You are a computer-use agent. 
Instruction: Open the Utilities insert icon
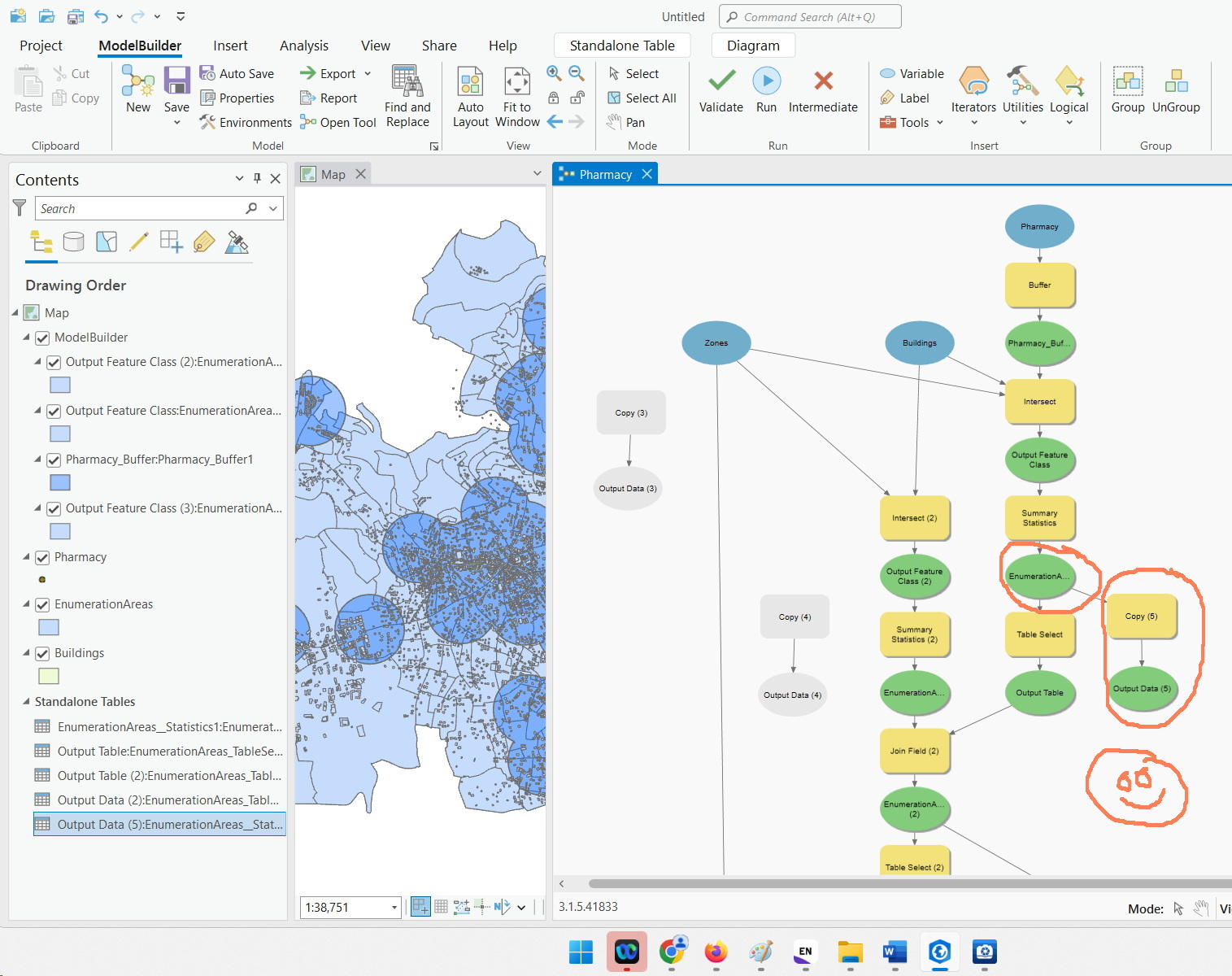[x=1022, y=82]
